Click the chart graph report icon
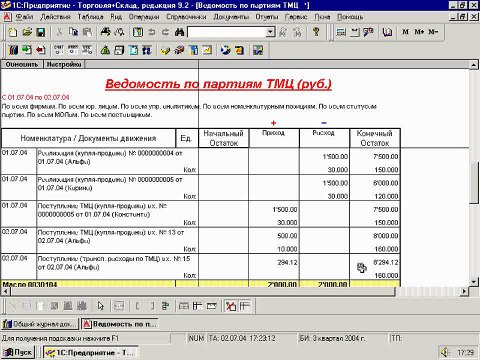The width and height of the screenshot is (480, 360). click(x=207, y=50)
